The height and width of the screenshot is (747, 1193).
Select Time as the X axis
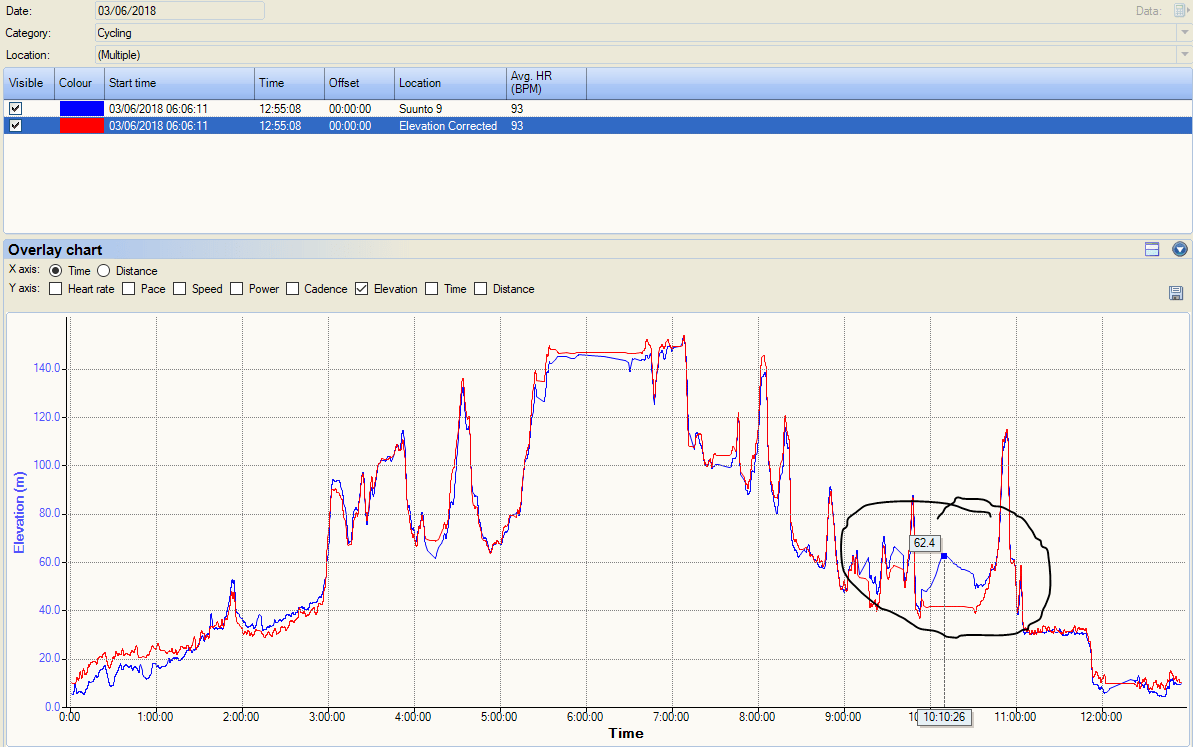[57, 270]
